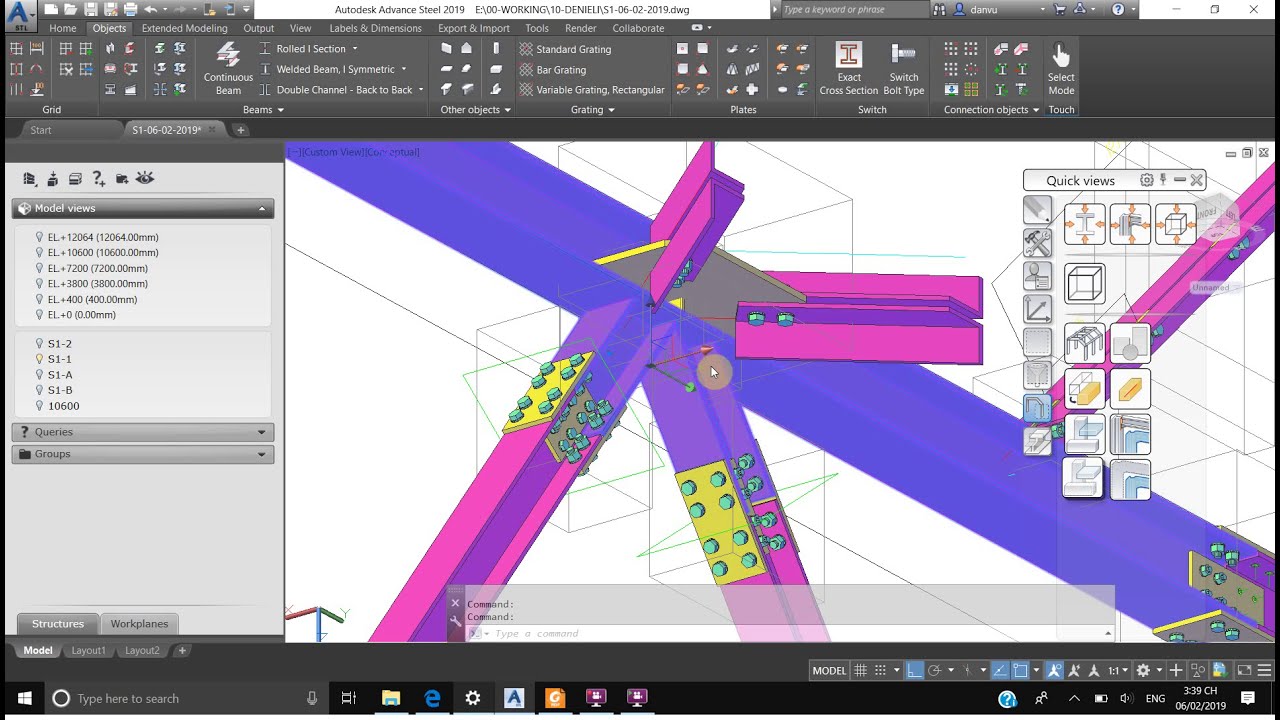
Task: Switch to Extended Modeling tab
Action: coord(184,28)
